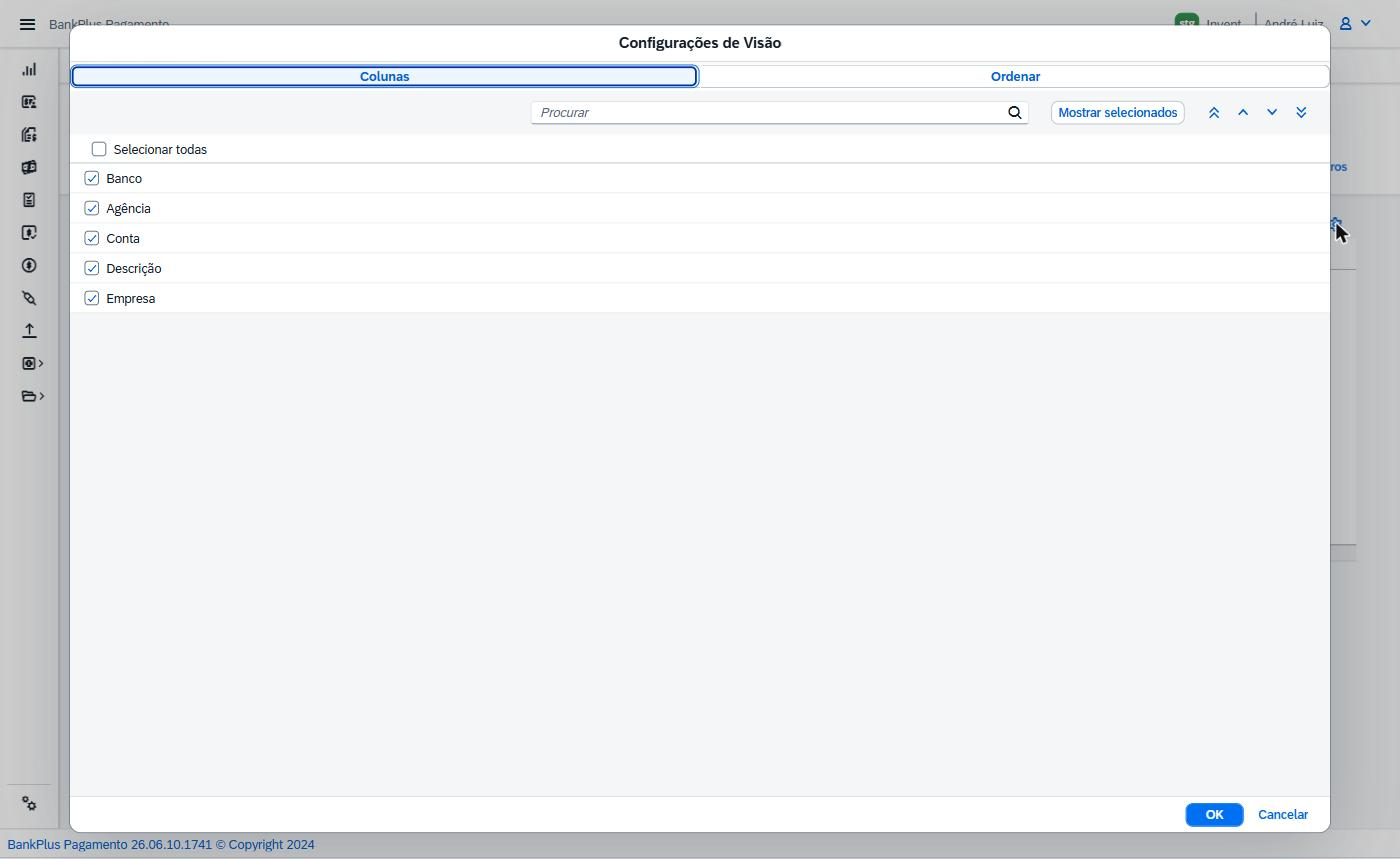
Task: Select the documents with dollar sidebar icon
Action: pyautogui.click(x=29, y=134)
